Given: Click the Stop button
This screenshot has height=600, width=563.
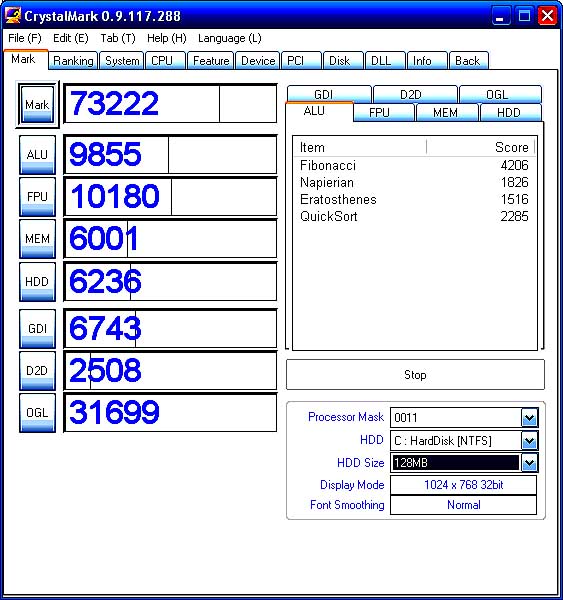Looking at the screenshot, I should tap(415, 375).
